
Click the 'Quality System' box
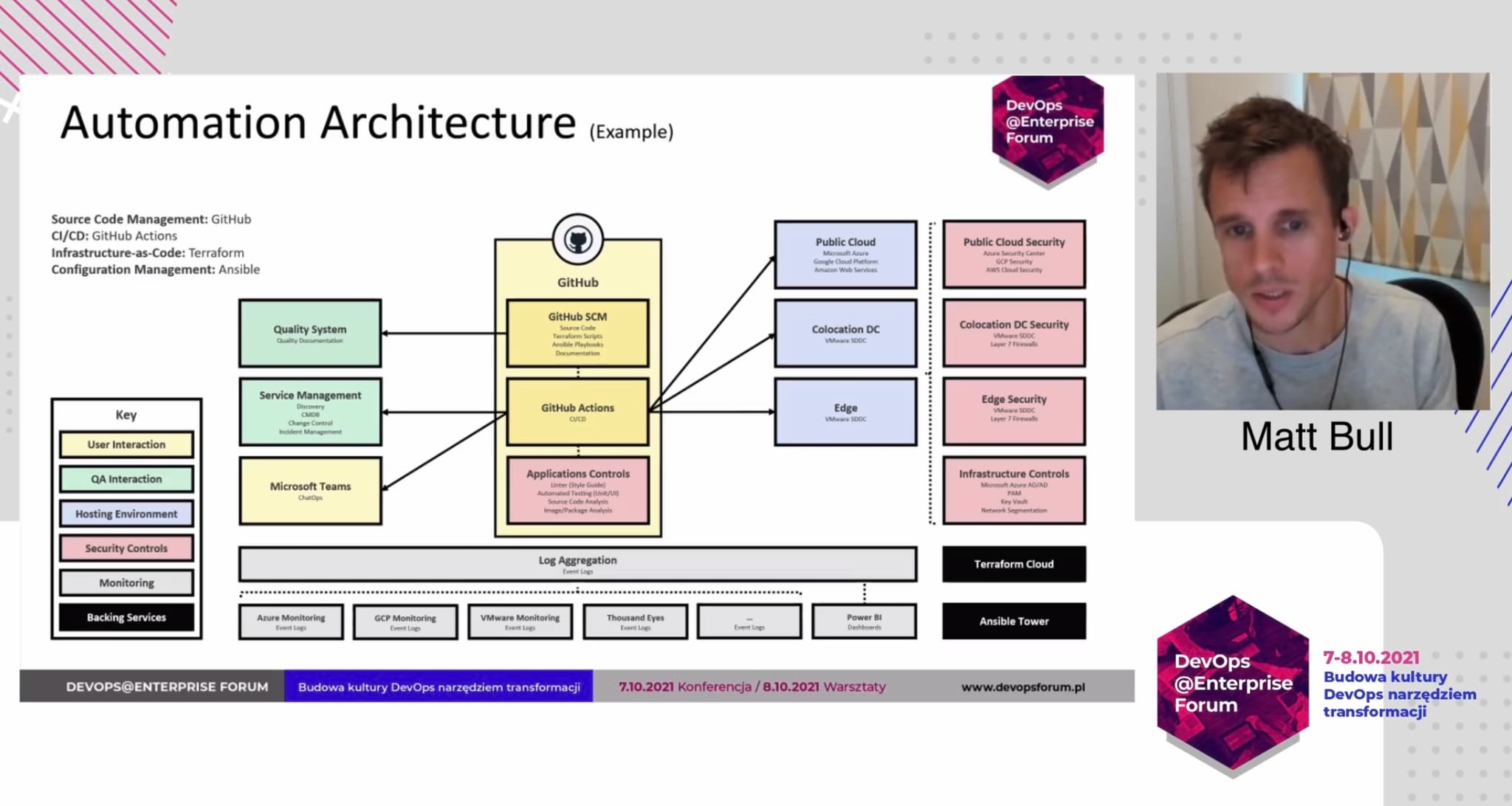click(310, 333)
